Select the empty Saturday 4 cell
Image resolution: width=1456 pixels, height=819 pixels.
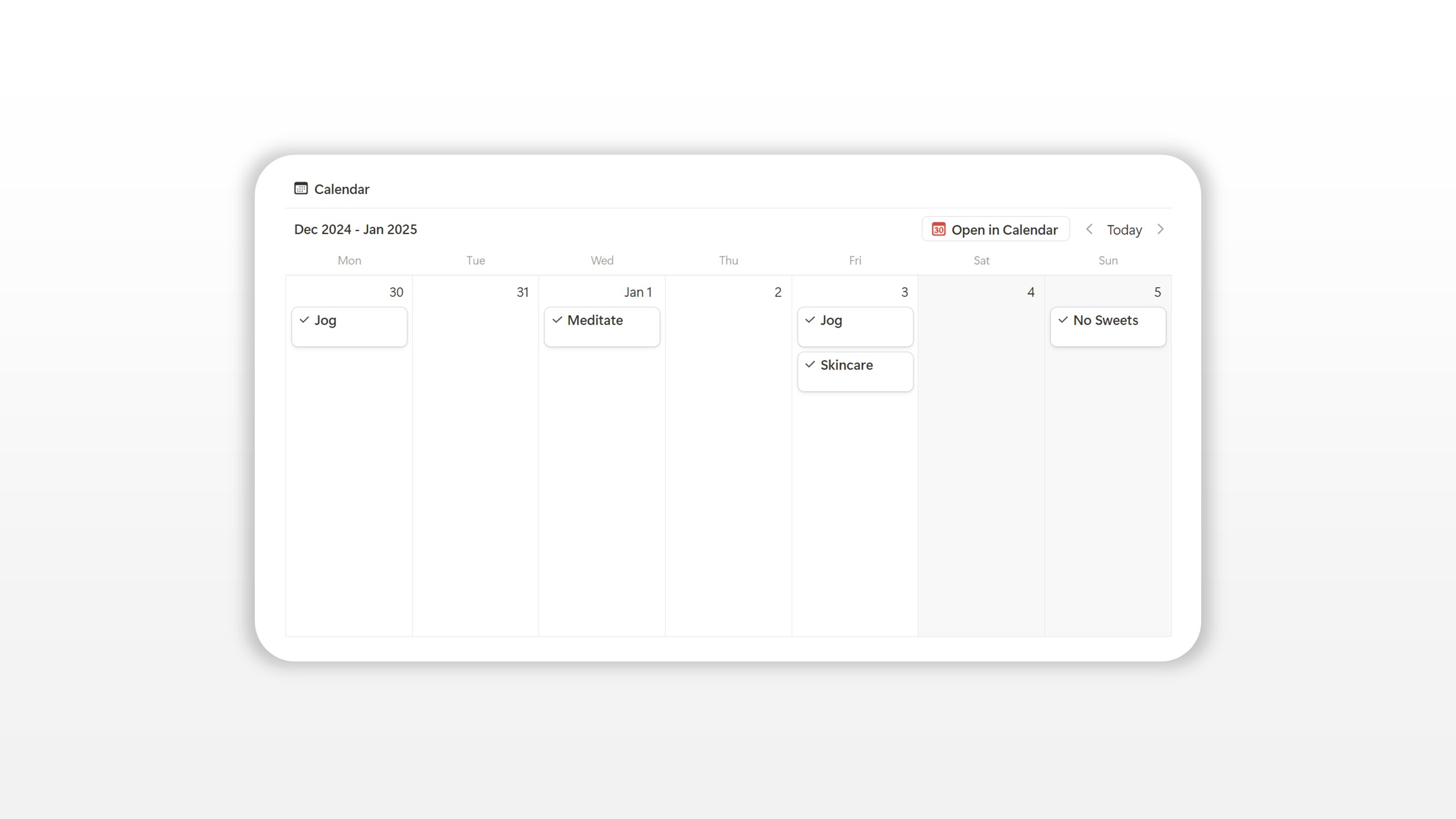981,455
